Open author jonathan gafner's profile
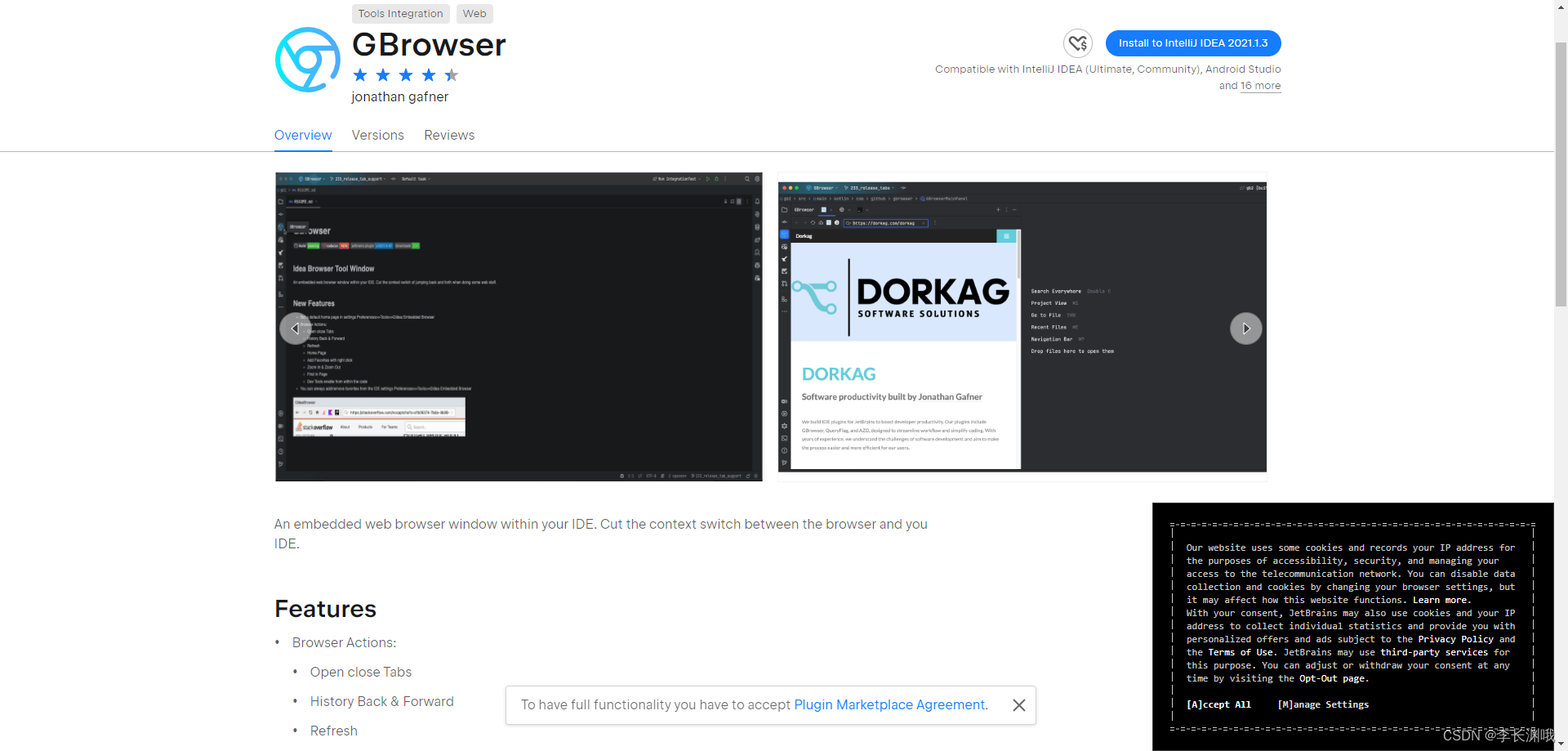The image size is (1568, 751). (400, 97)
